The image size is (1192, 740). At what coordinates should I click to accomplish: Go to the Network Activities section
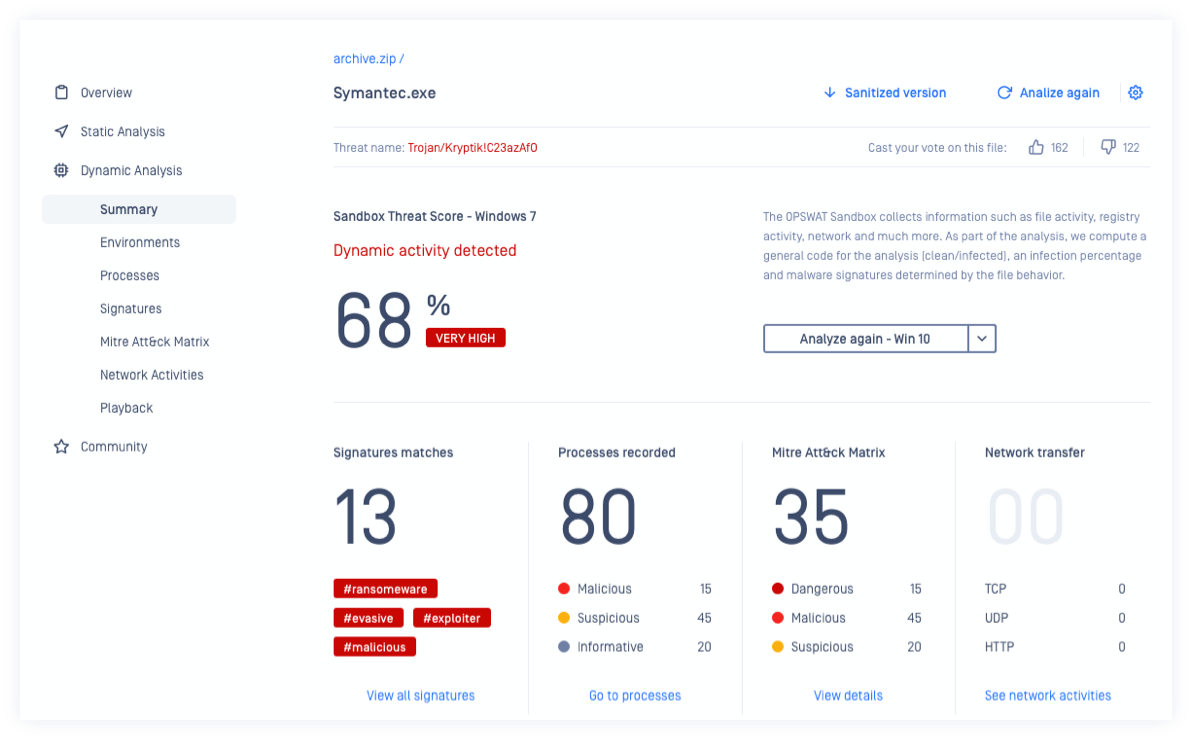[151, 374]
